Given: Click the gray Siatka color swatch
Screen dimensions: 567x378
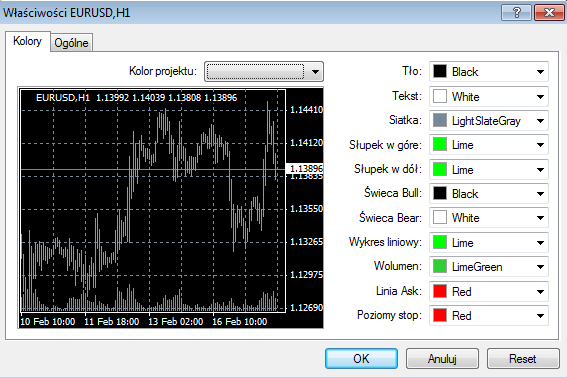Looking at the screenshot, I should [440, 120].
